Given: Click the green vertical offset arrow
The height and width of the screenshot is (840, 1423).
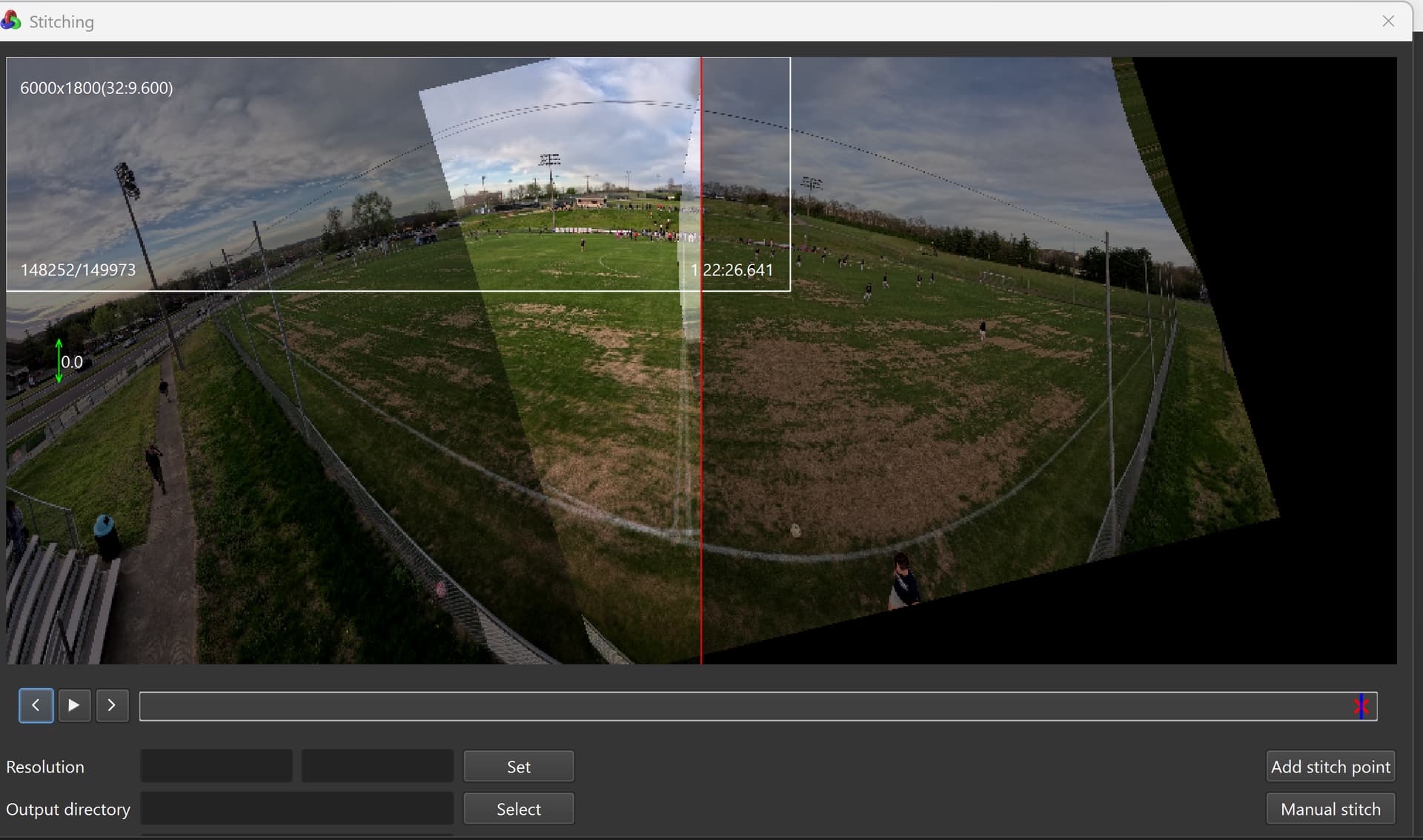Looking at the screenshot, I should pyautogui.click(x=59, y=361).
